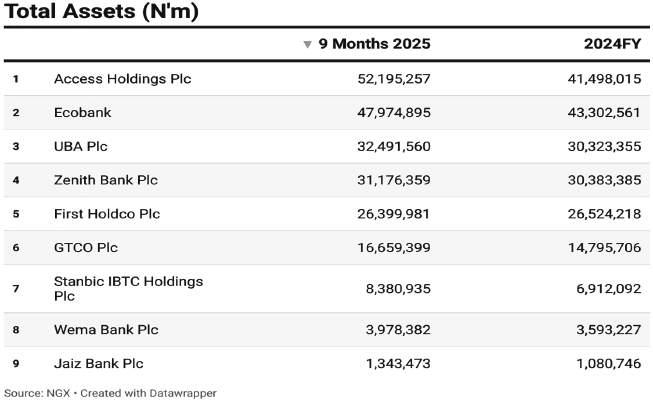Click the sort arrow beside 9 Months 2025
This screenshot has height=402, width=653.
click(308, 45)
